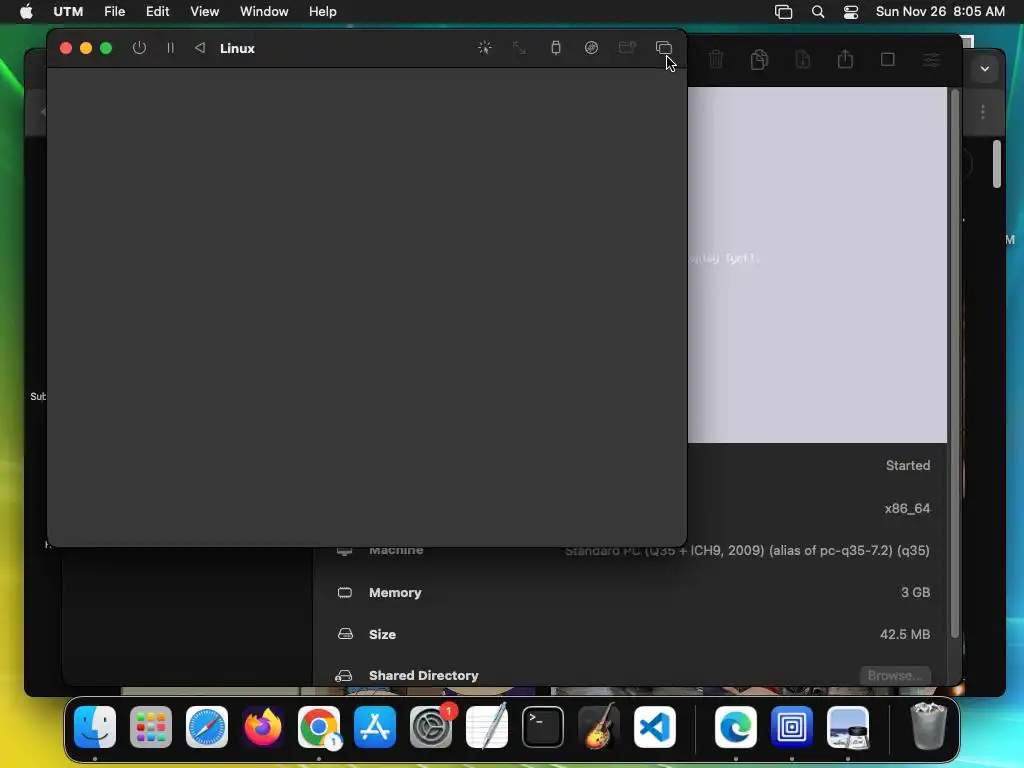This screenshot has height=768, width=1024.
Task: Open Control Center in the menu bar
Action: tap(851, 12)
